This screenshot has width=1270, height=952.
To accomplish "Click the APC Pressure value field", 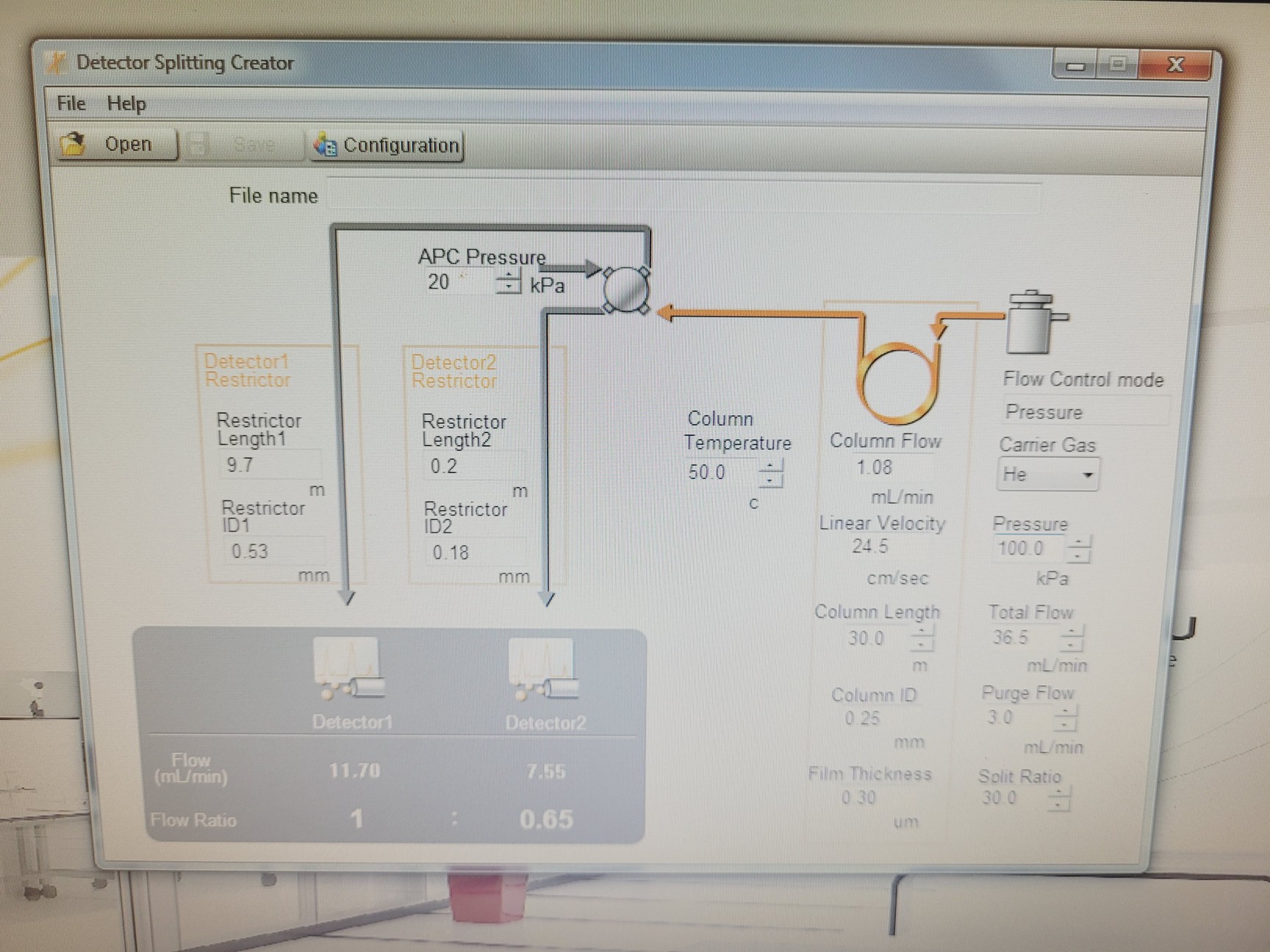I will 456,282.
